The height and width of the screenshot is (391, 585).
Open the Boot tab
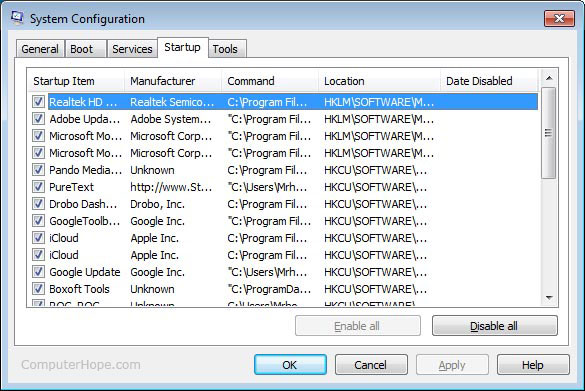click(82, 49)
